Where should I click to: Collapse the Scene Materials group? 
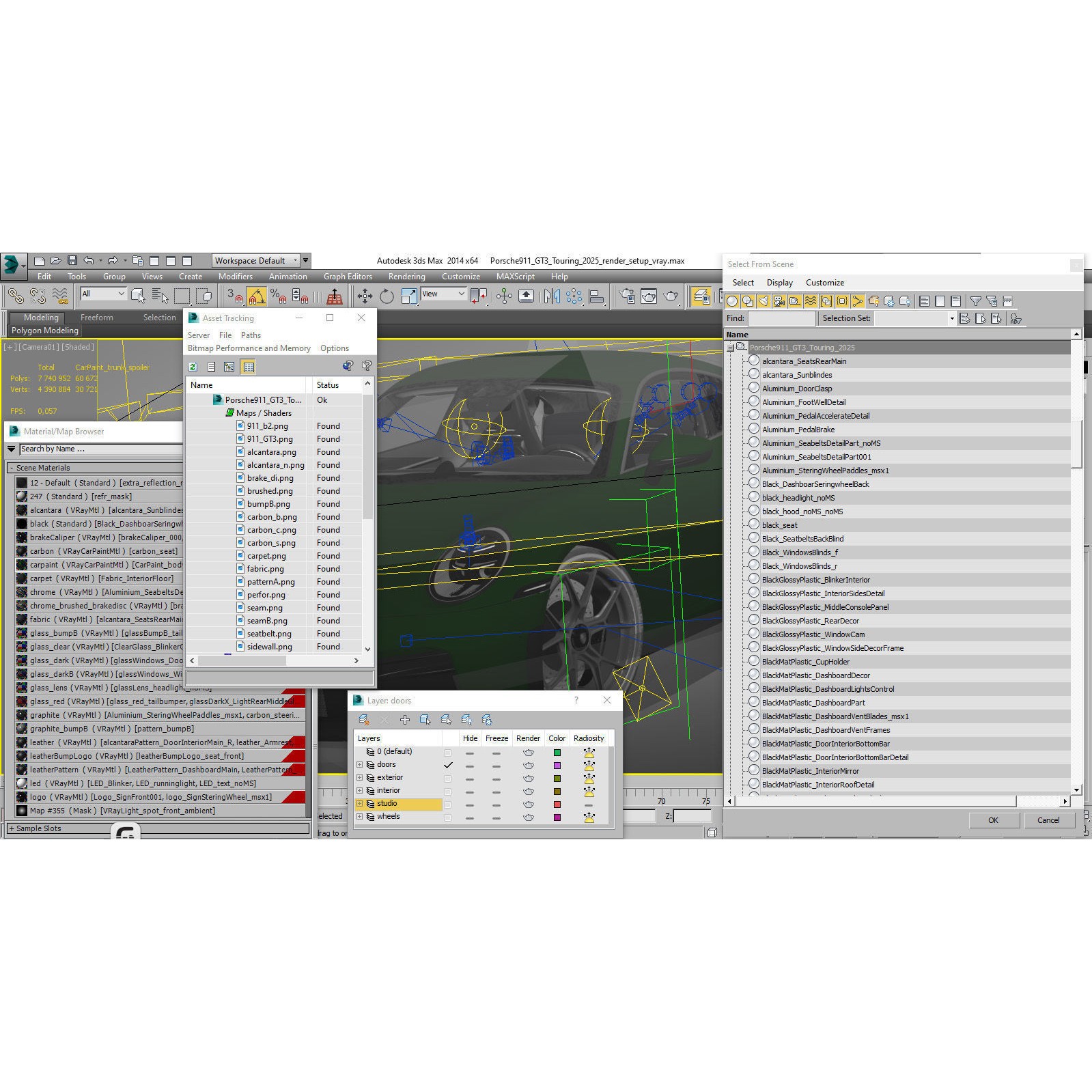coord(12,468)
